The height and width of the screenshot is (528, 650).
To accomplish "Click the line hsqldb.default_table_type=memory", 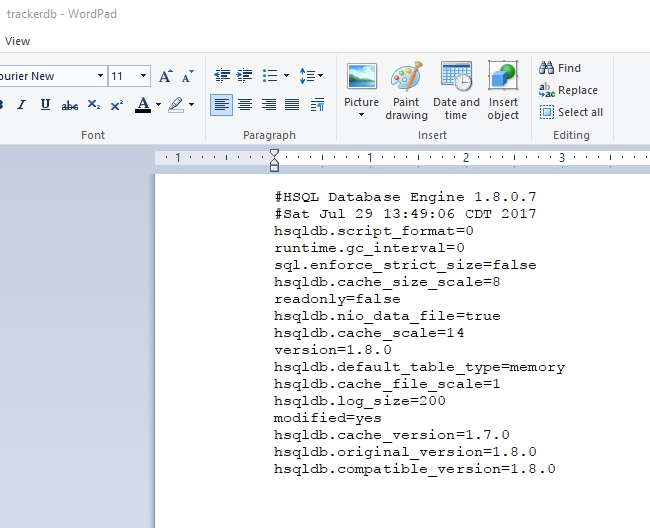I will (x=419, y=367).
